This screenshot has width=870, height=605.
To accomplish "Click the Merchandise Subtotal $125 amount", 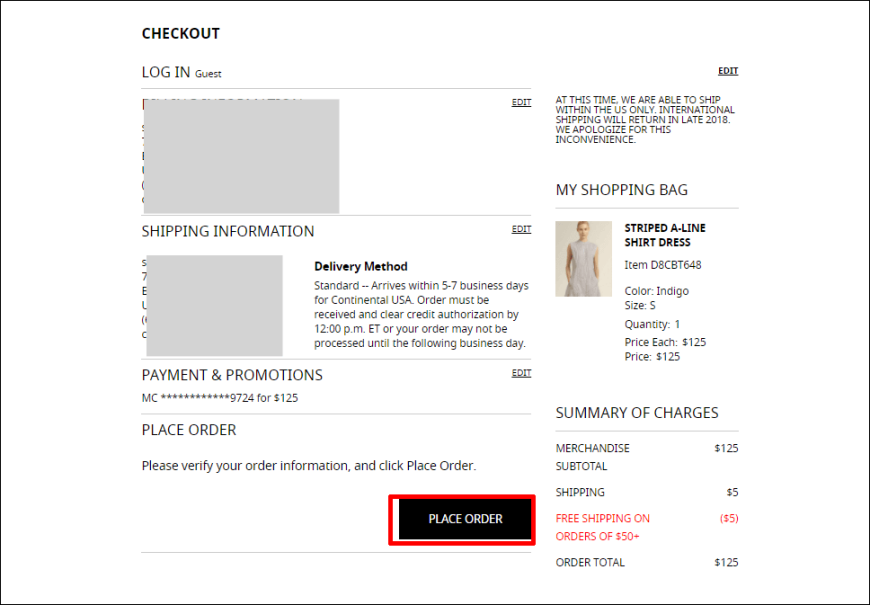I will (x=726, y=448).
